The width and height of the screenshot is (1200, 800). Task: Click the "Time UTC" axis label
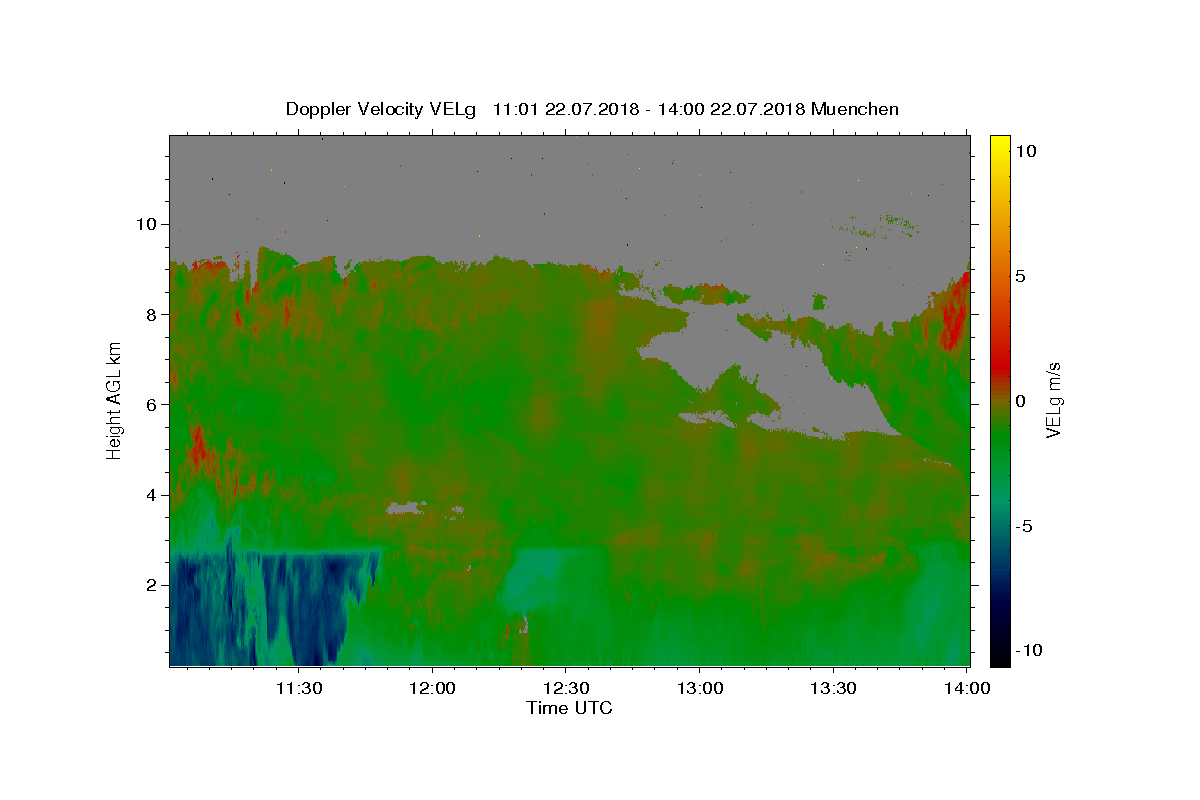pyautogui.click(x=569, y=708)
